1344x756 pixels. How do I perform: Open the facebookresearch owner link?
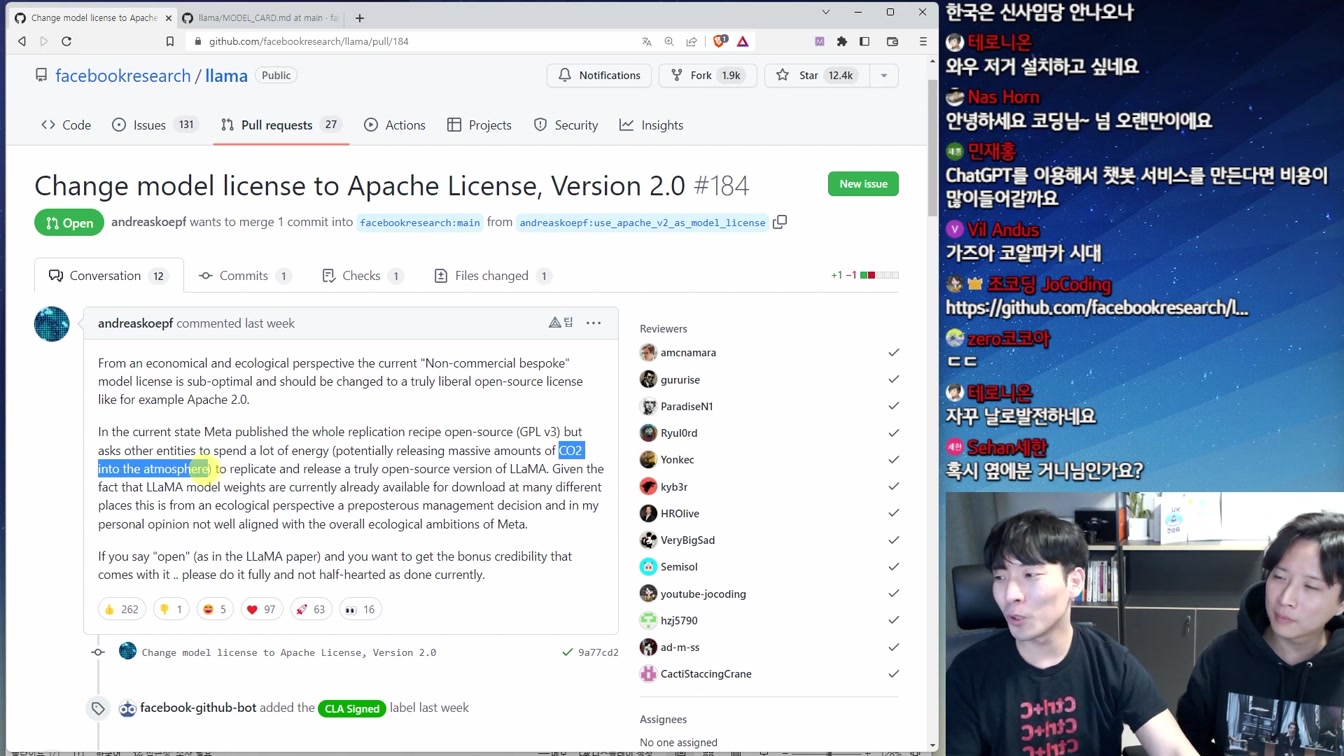(123, 76)
